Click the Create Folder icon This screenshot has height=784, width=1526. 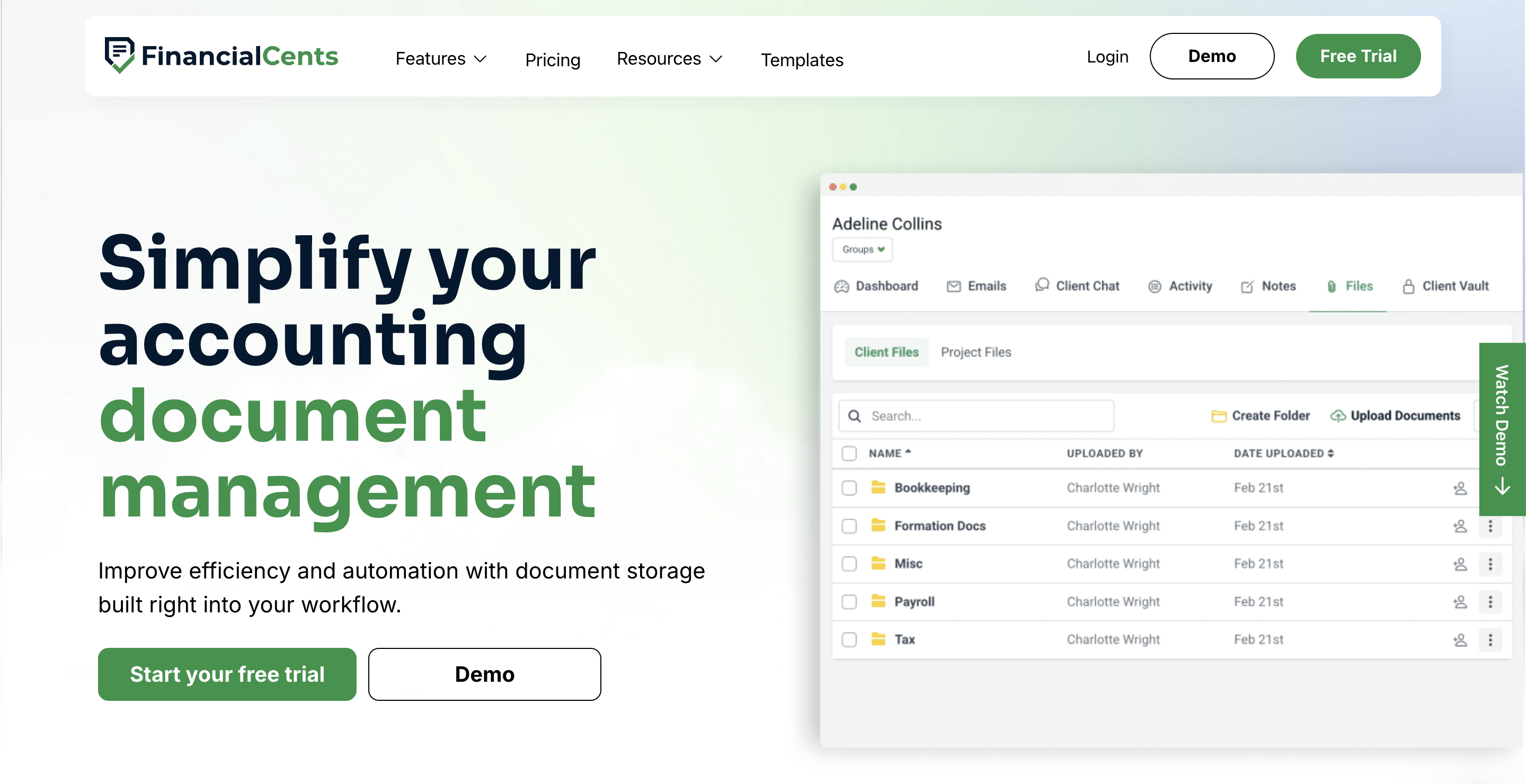(1219, 416)
